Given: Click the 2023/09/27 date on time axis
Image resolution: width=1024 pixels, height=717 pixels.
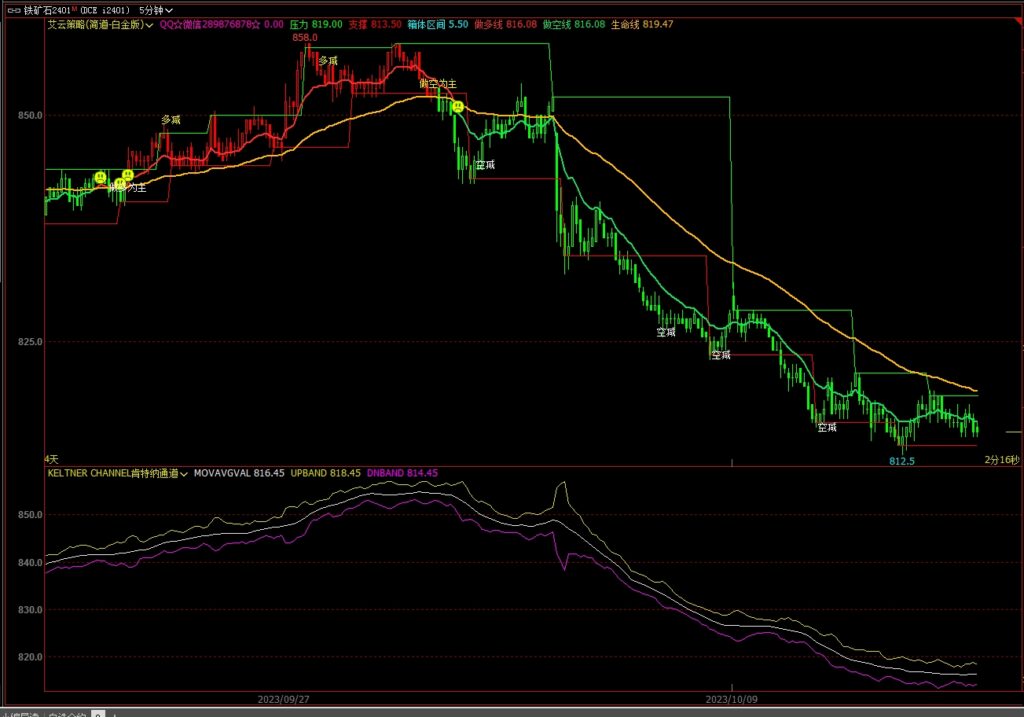Looking at the screenshot, I should coord(283,700).
